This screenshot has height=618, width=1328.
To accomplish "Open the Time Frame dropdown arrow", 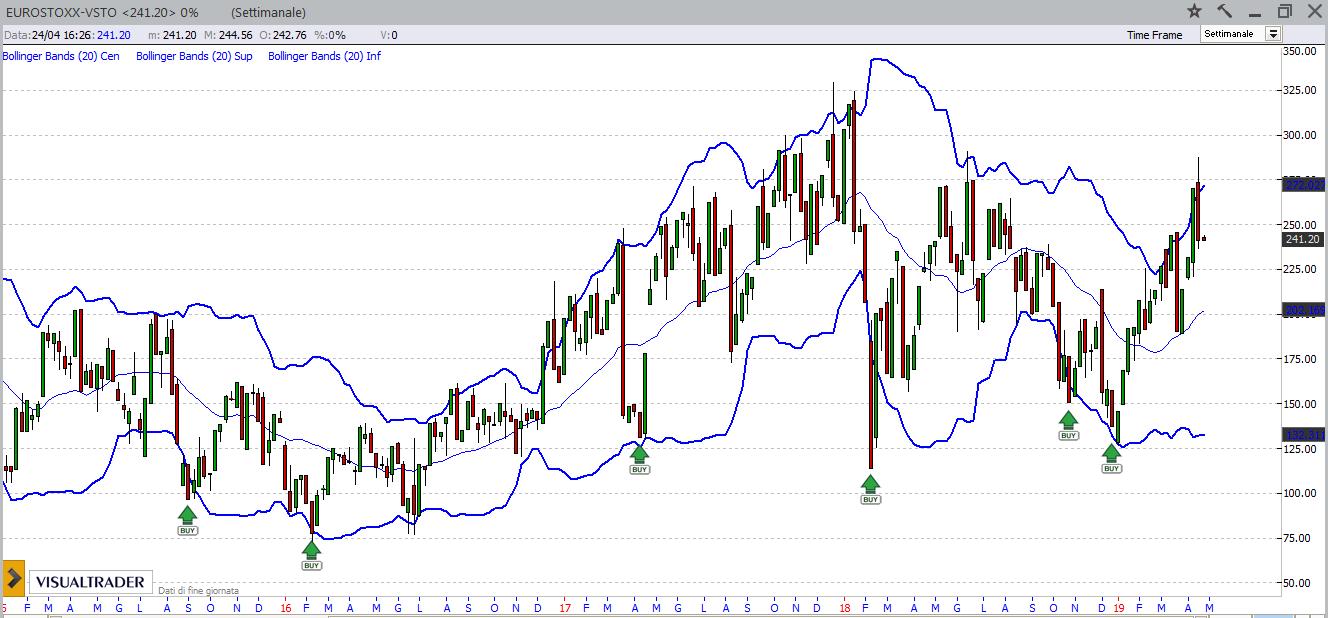I will tap(1273, 34).
